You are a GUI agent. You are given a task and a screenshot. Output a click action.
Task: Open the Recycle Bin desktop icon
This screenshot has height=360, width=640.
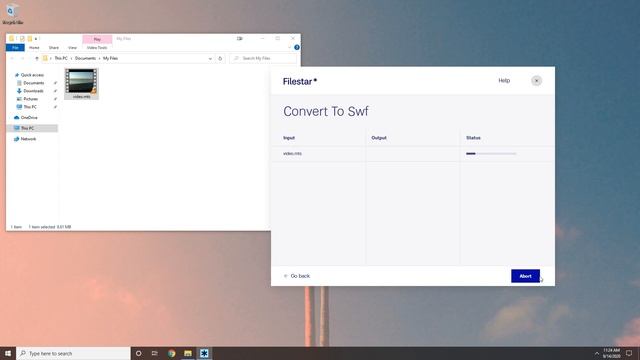[x=12, y=14]
